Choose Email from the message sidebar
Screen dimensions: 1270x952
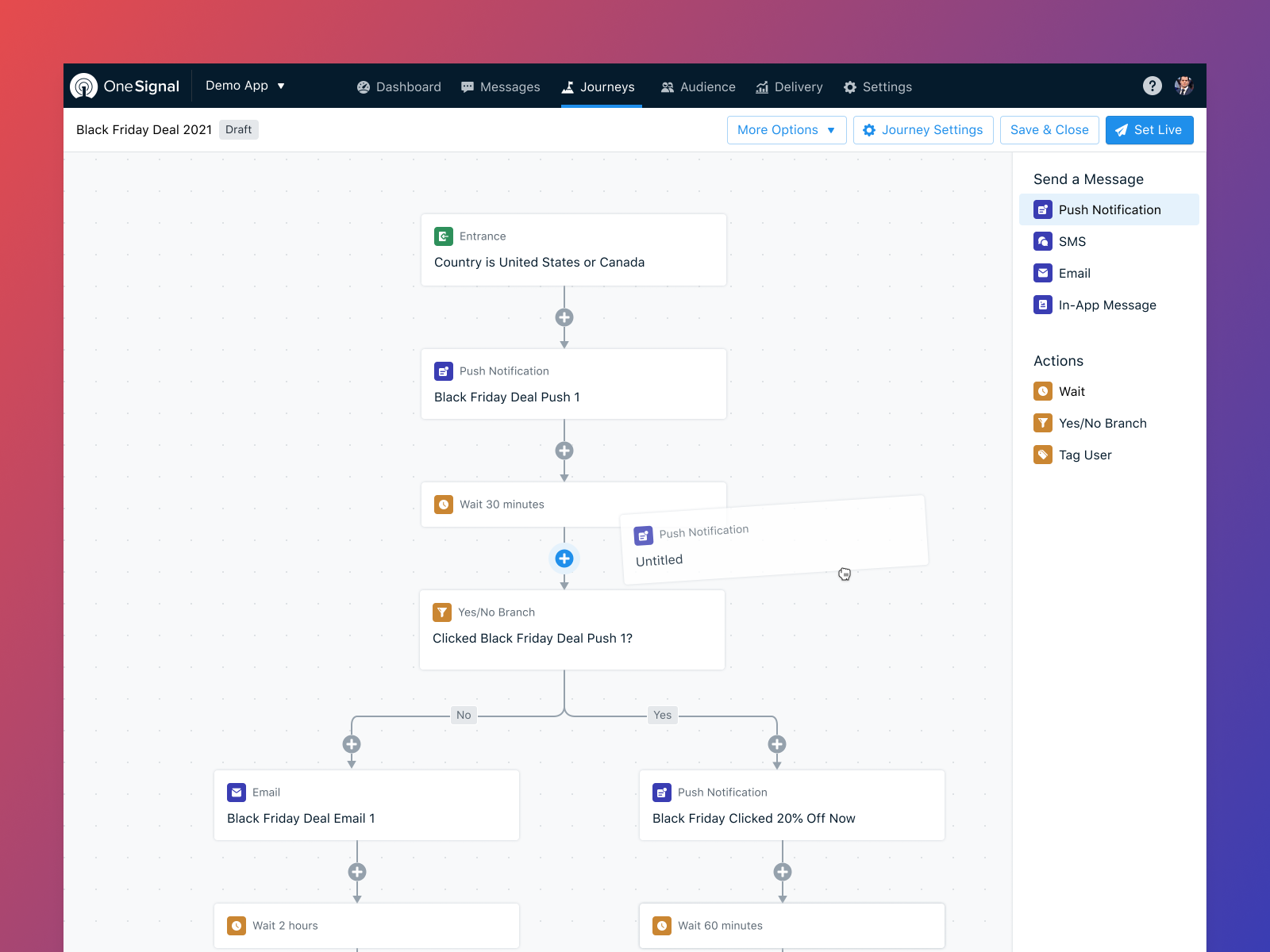coord(1073,273)
